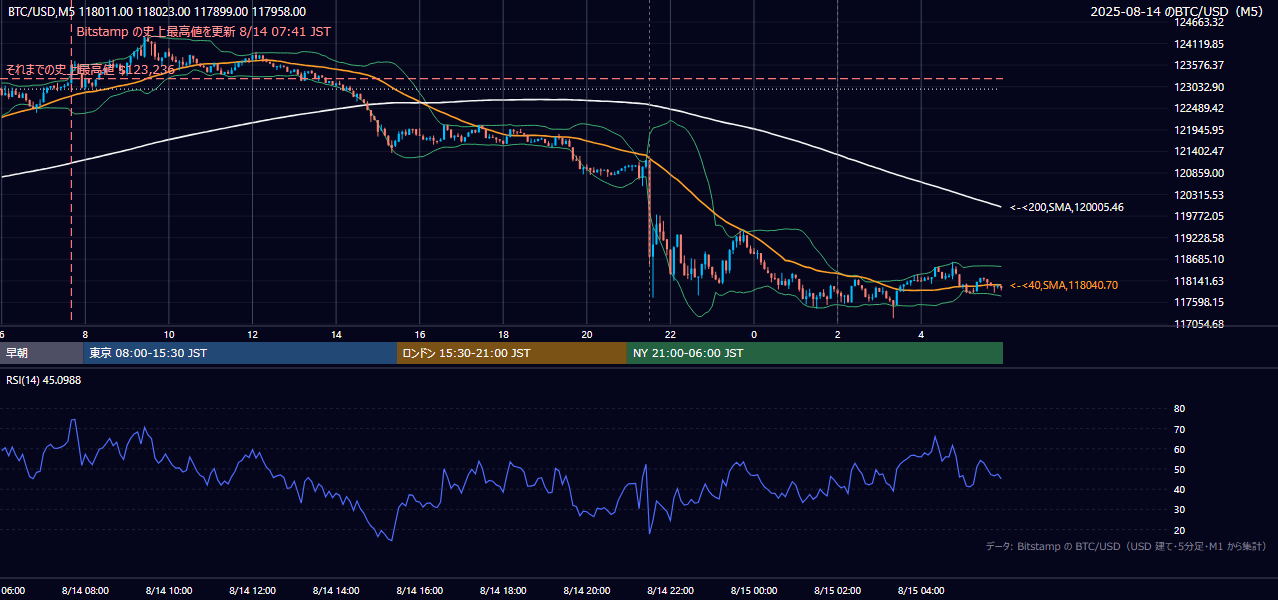Click the 8/14 14:00 date label

point(336,591)
